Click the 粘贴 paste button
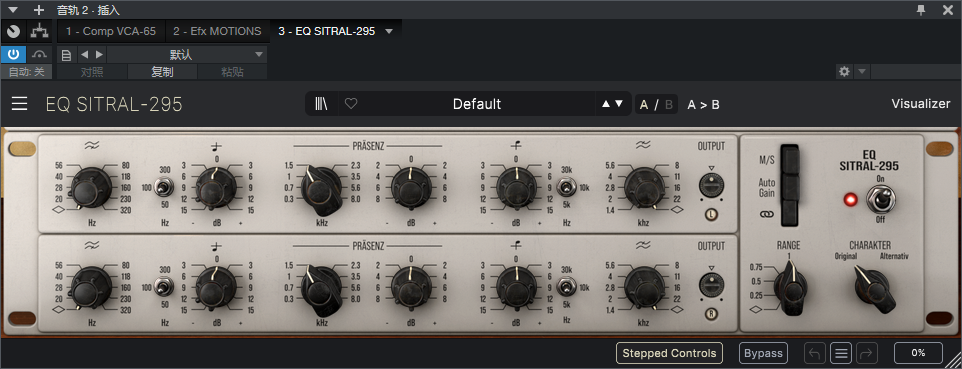This screenshot has width=962, height=369. pos(233,72)
